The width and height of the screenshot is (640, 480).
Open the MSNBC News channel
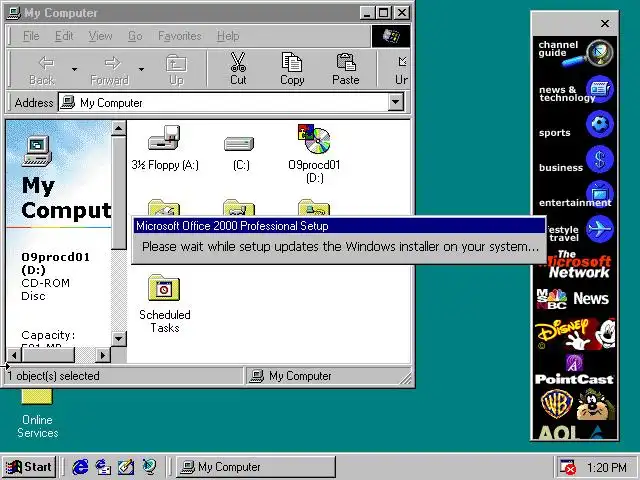[x=575, y=299]
